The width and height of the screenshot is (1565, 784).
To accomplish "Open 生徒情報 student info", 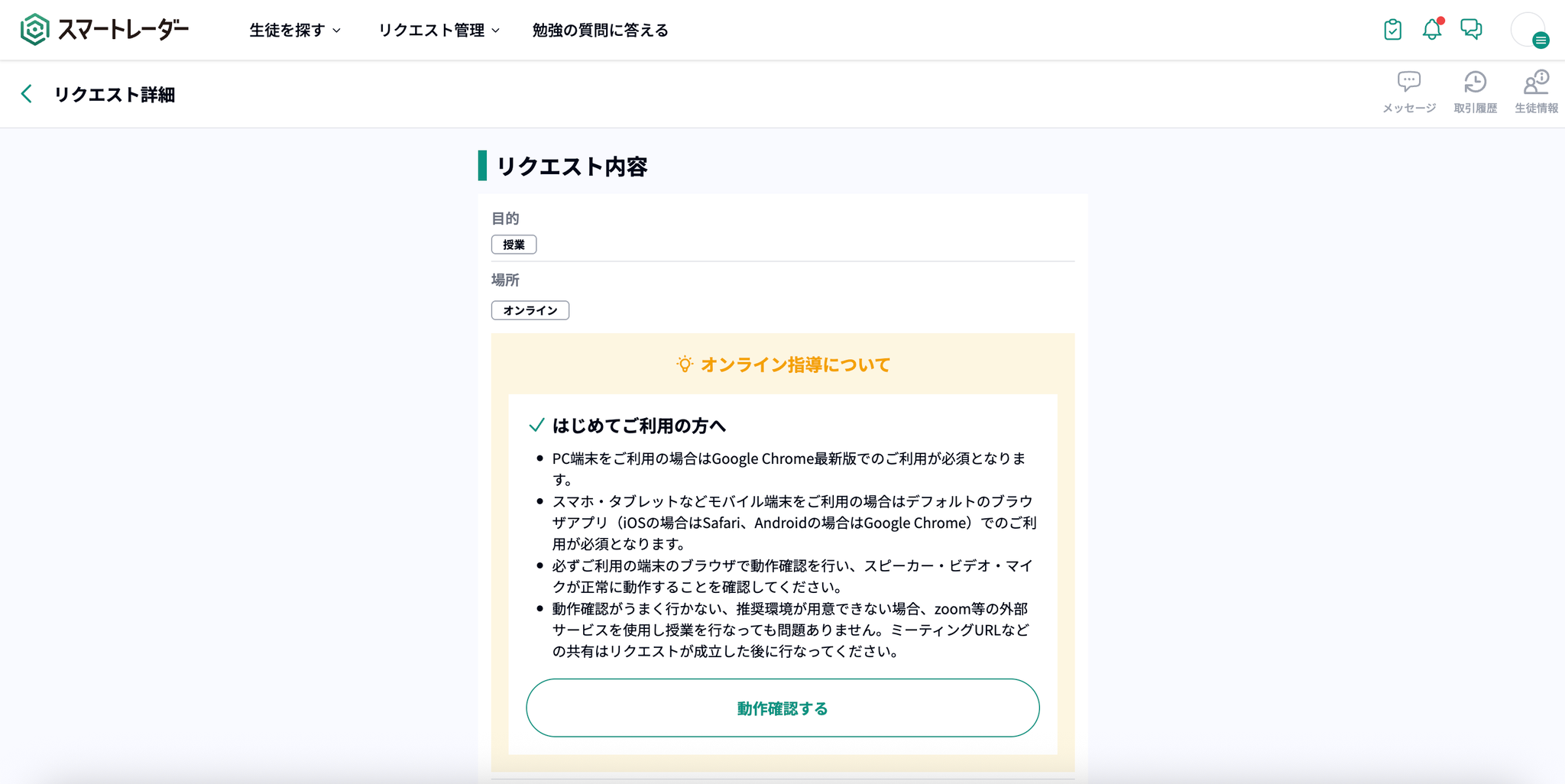I will click(x=1536, y=92).
